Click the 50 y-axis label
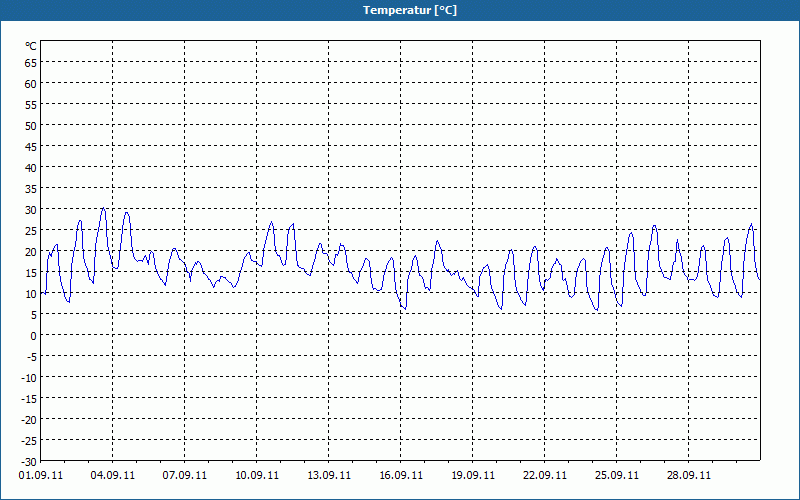The height and width of the screenshot is (500, 800). click(31, 126)
